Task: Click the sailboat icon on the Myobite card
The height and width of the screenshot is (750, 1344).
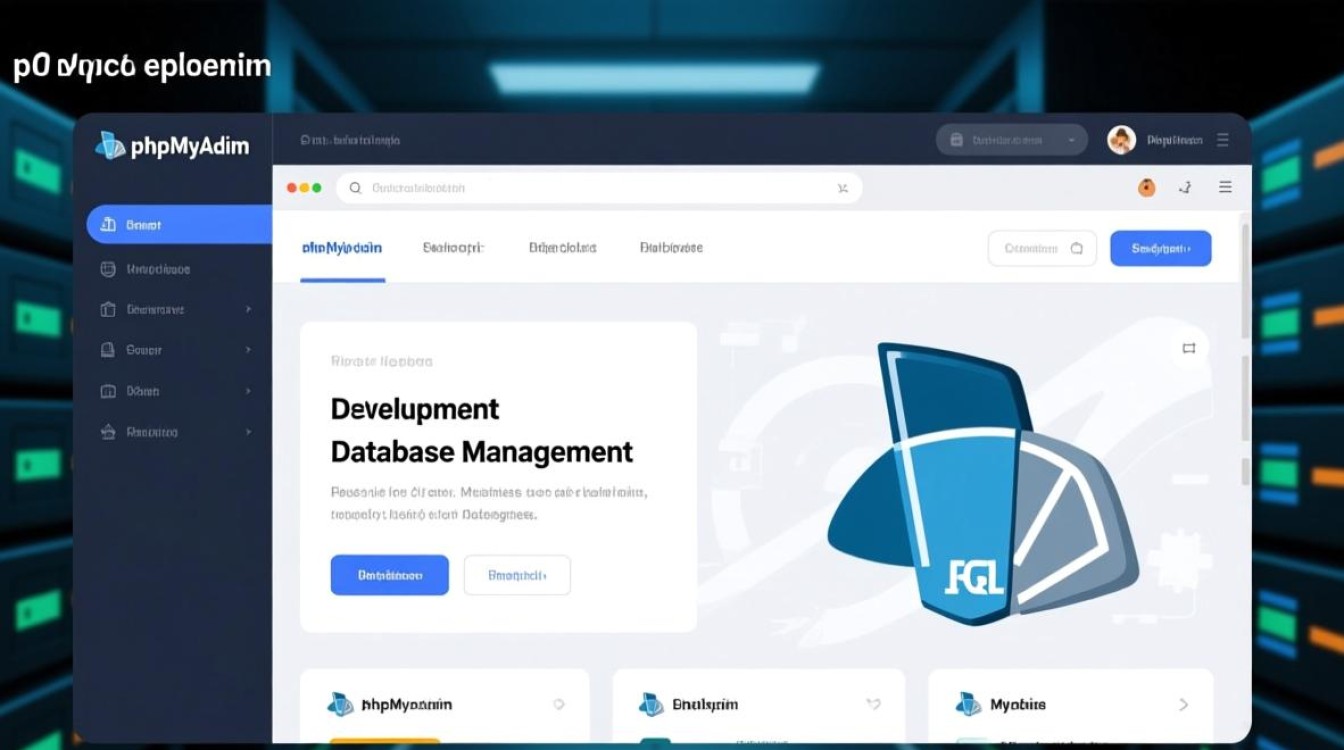Action: [x=967, y=704]
